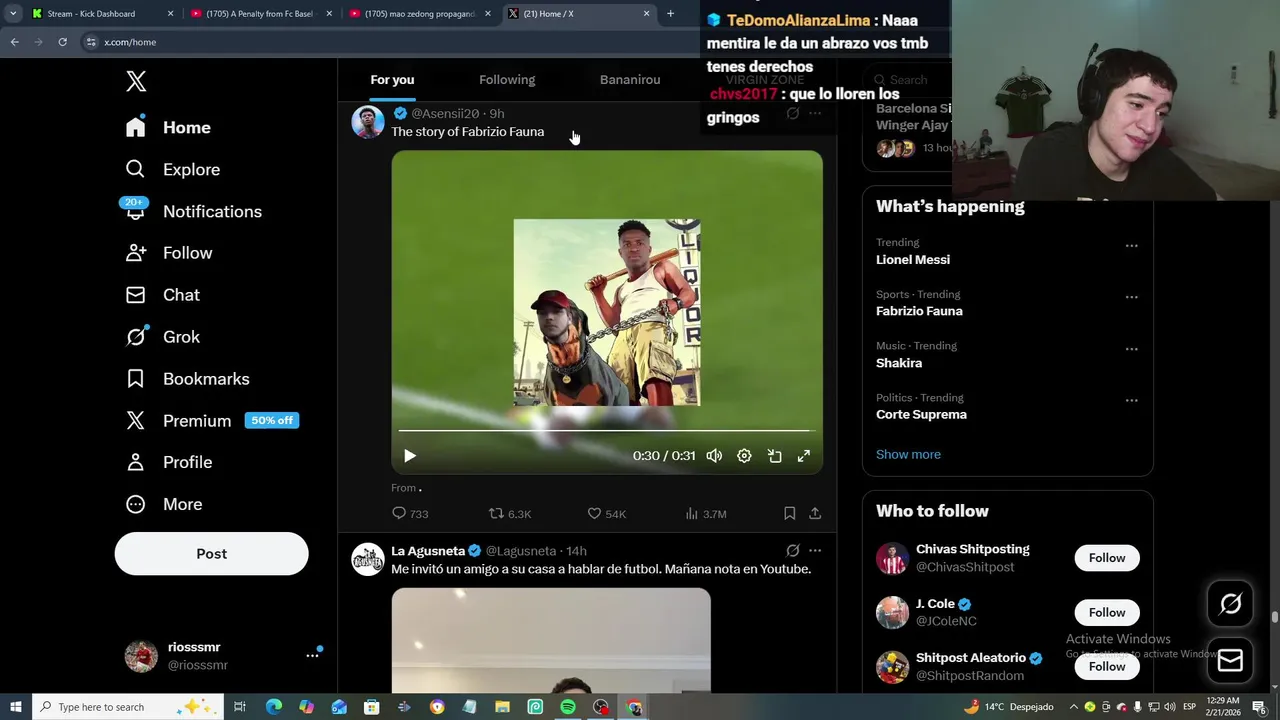The width and height of the screenshot is (1280, 720).
Task: Click the Post button
Action: 211,554
